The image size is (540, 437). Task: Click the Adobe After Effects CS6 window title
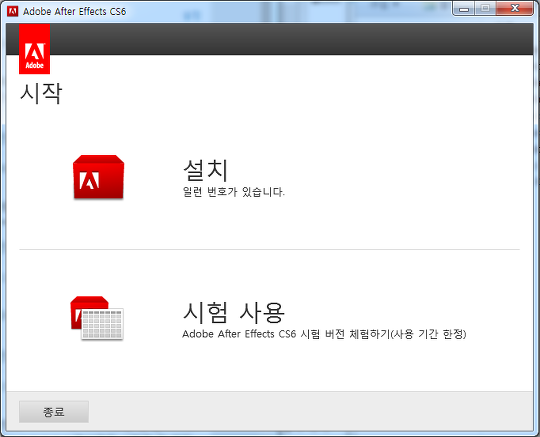click(x=74, y=11)
